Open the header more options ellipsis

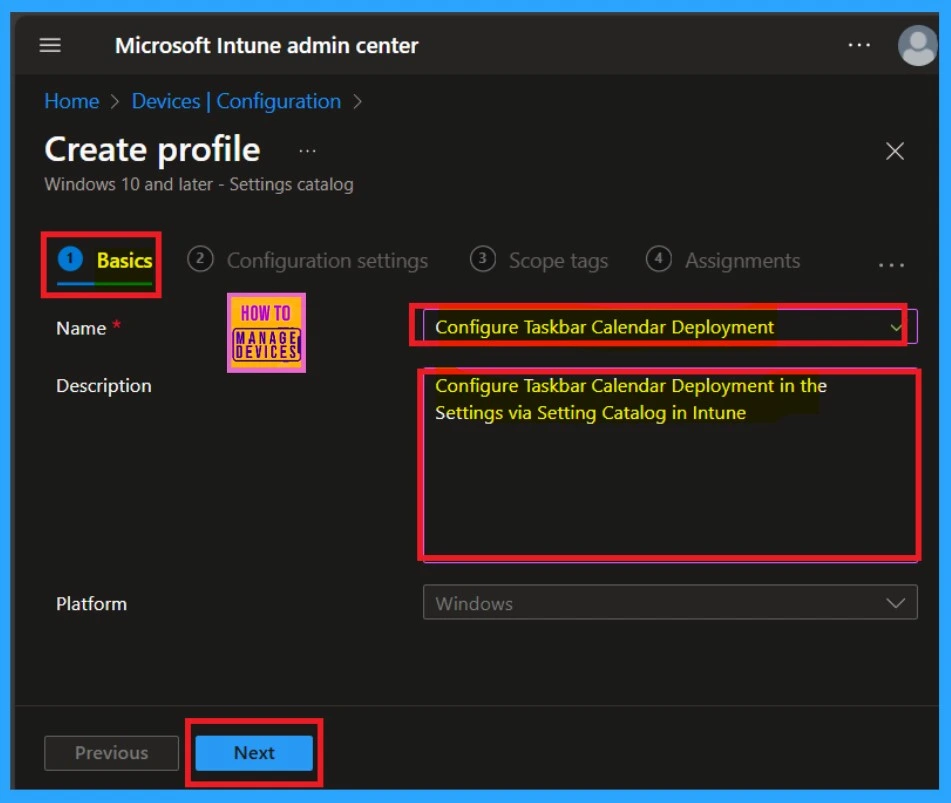coord(859,45)
